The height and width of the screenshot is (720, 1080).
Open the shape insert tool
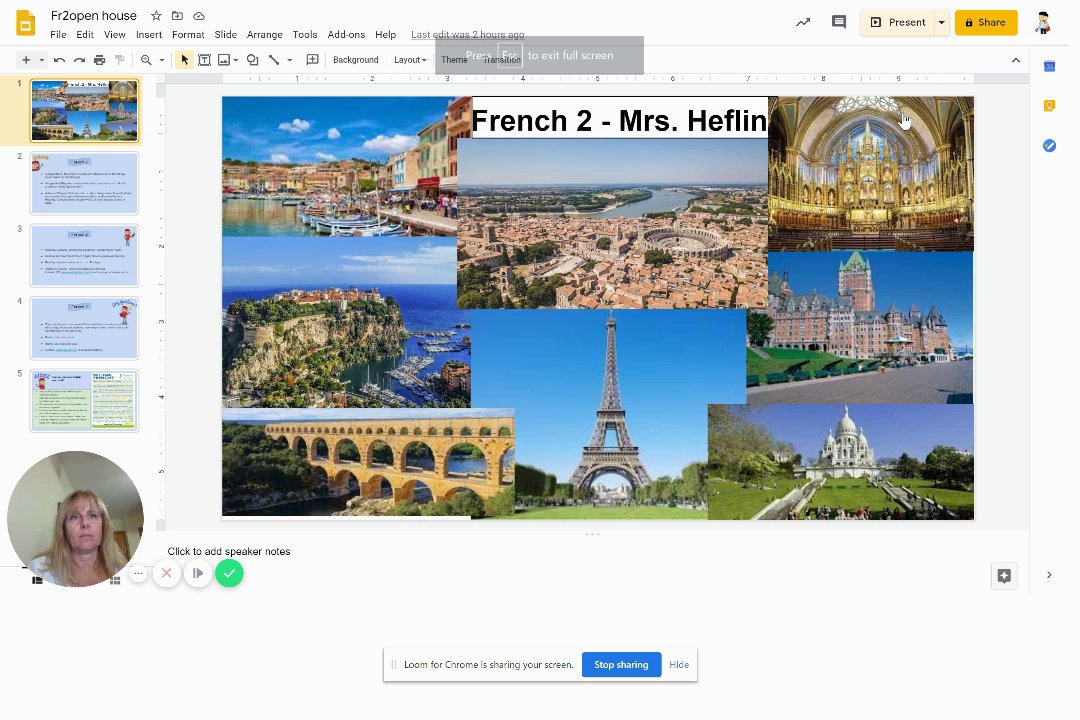tap(253, 60)
